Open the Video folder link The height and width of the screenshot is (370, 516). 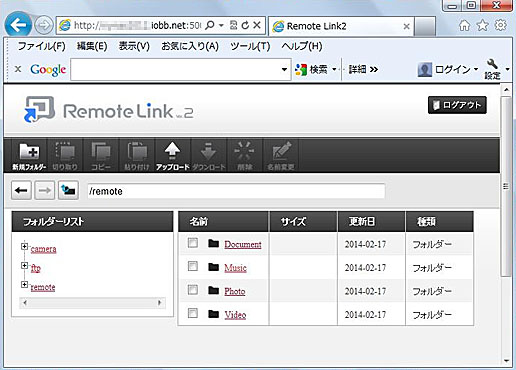click(x=235, y=314)
